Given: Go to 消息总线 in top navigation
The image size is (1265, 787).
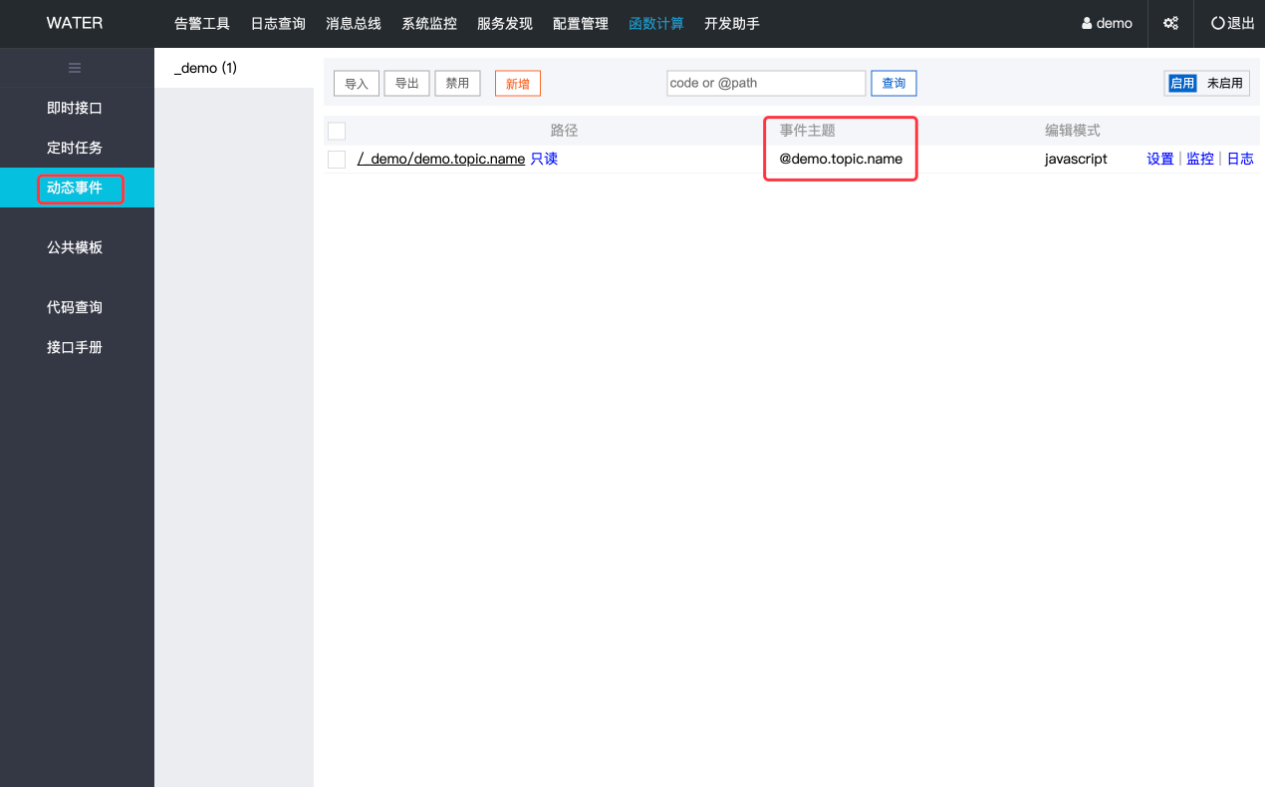Looking at the screenshot, I should pos(353,23).
